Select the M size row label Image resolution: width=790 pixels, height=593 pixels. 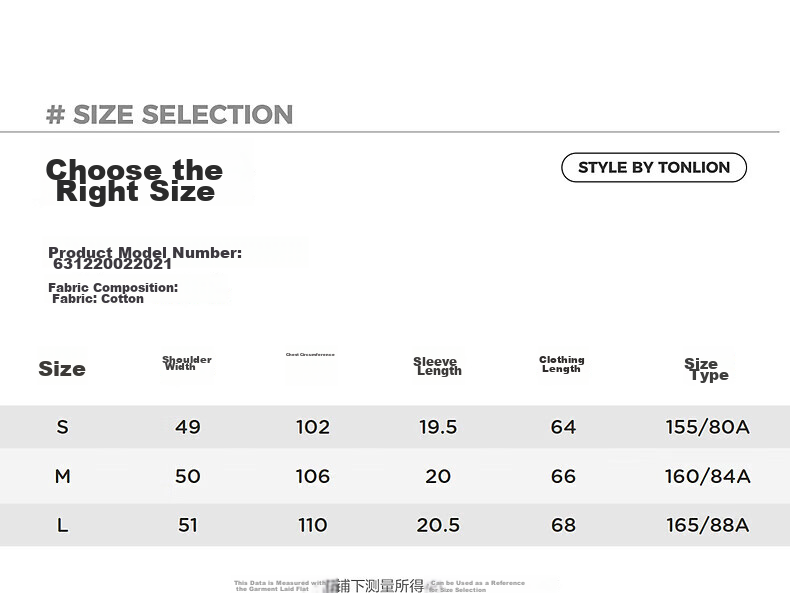(x=62, y=476)
